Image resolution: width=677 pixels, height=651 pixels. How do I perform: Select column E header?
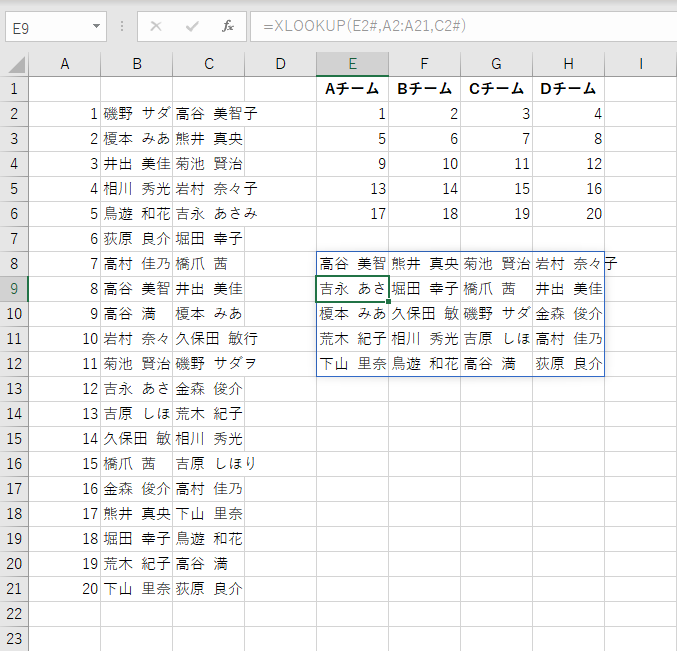point(352,64)
